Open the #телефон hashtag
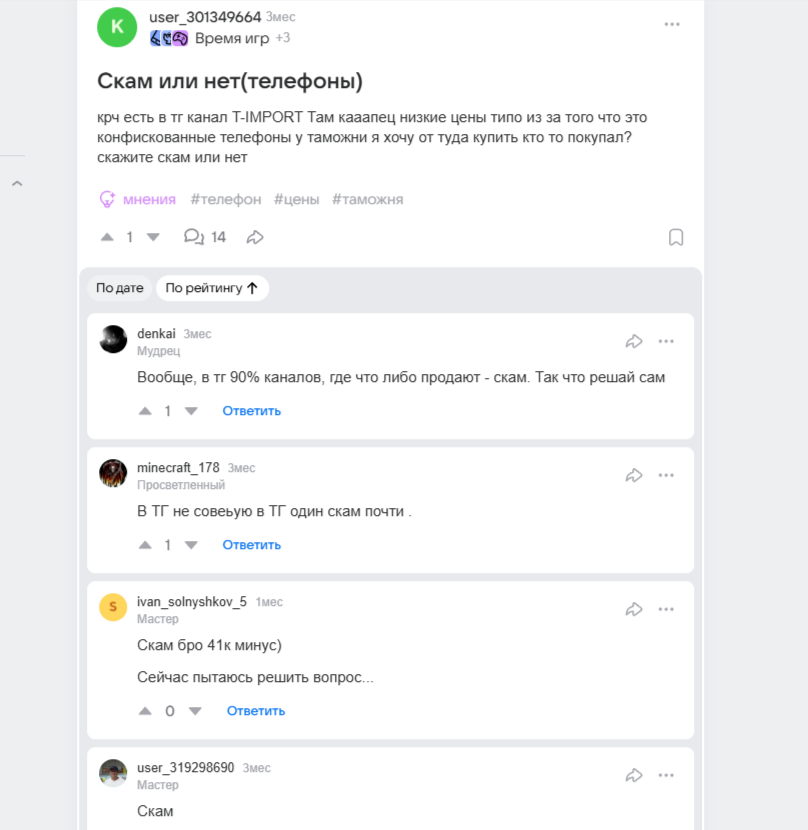This screenshot has height=830, width=808. tap(226, 199)
